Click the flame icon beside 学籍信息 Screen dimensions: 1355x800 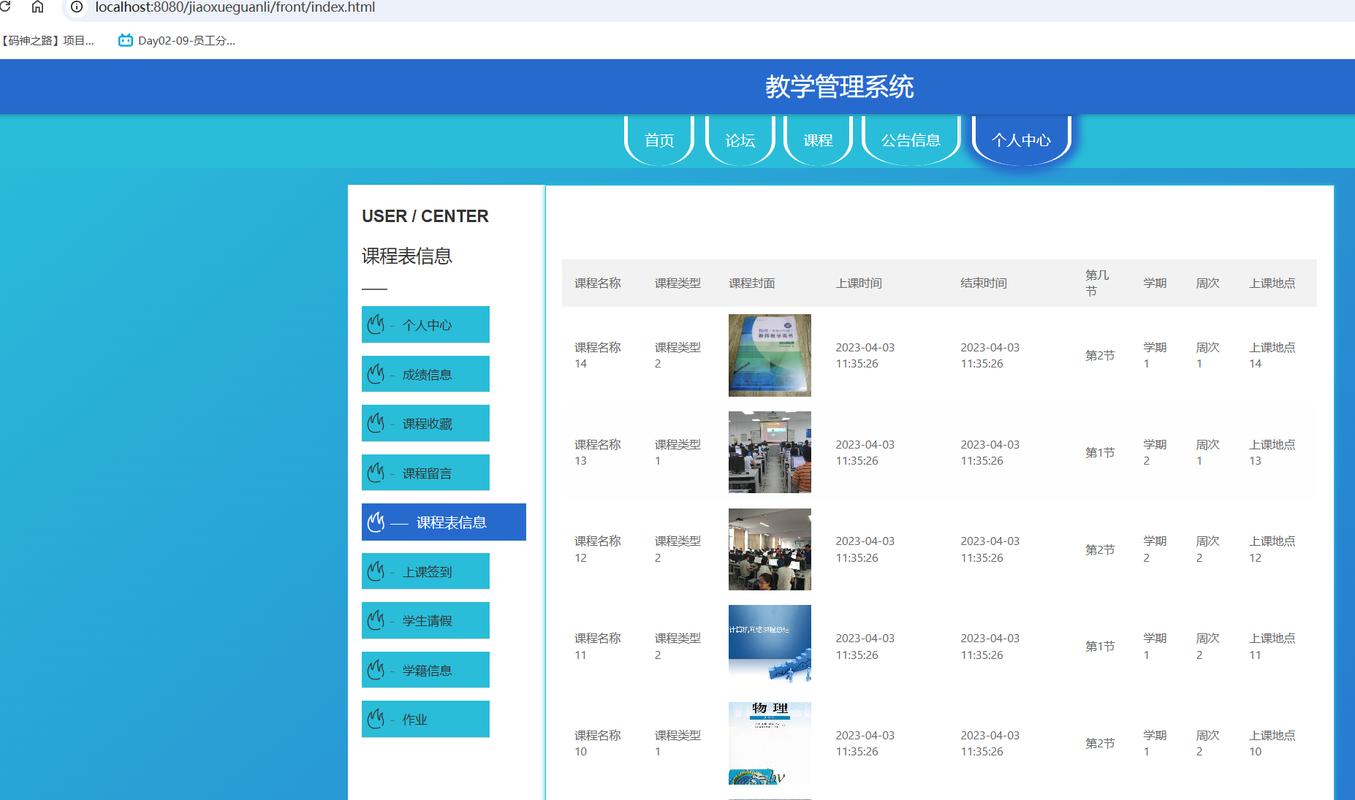376,670
